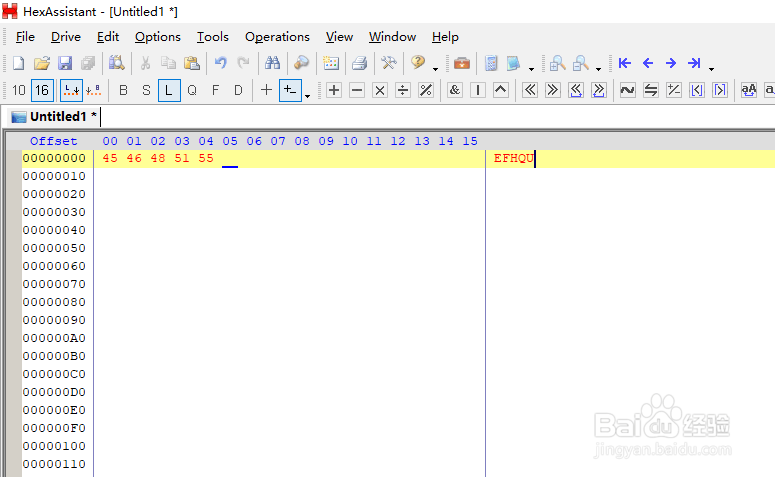Open the Operations menu
The height and width of the screenshot is (477, 775).
tap(277, 37)
